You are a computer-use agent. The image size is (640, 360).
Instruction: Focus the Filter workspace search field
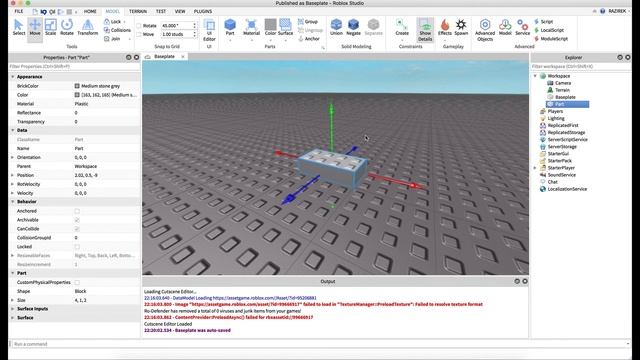coord(581,66)
